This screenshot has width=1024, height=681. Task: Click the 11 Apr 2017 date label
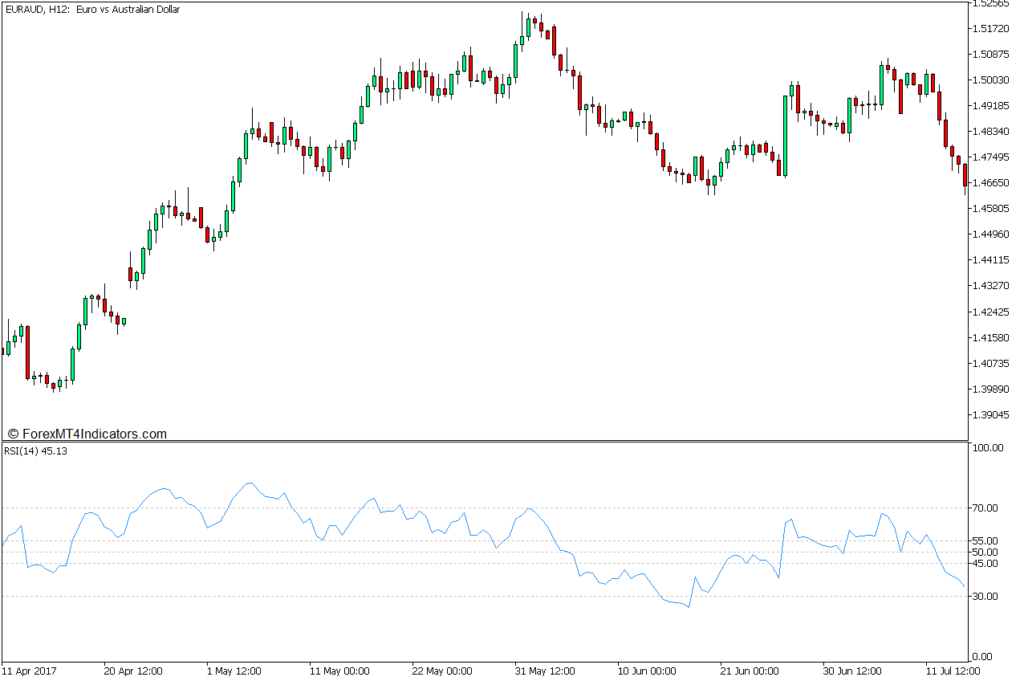(32, 670)
